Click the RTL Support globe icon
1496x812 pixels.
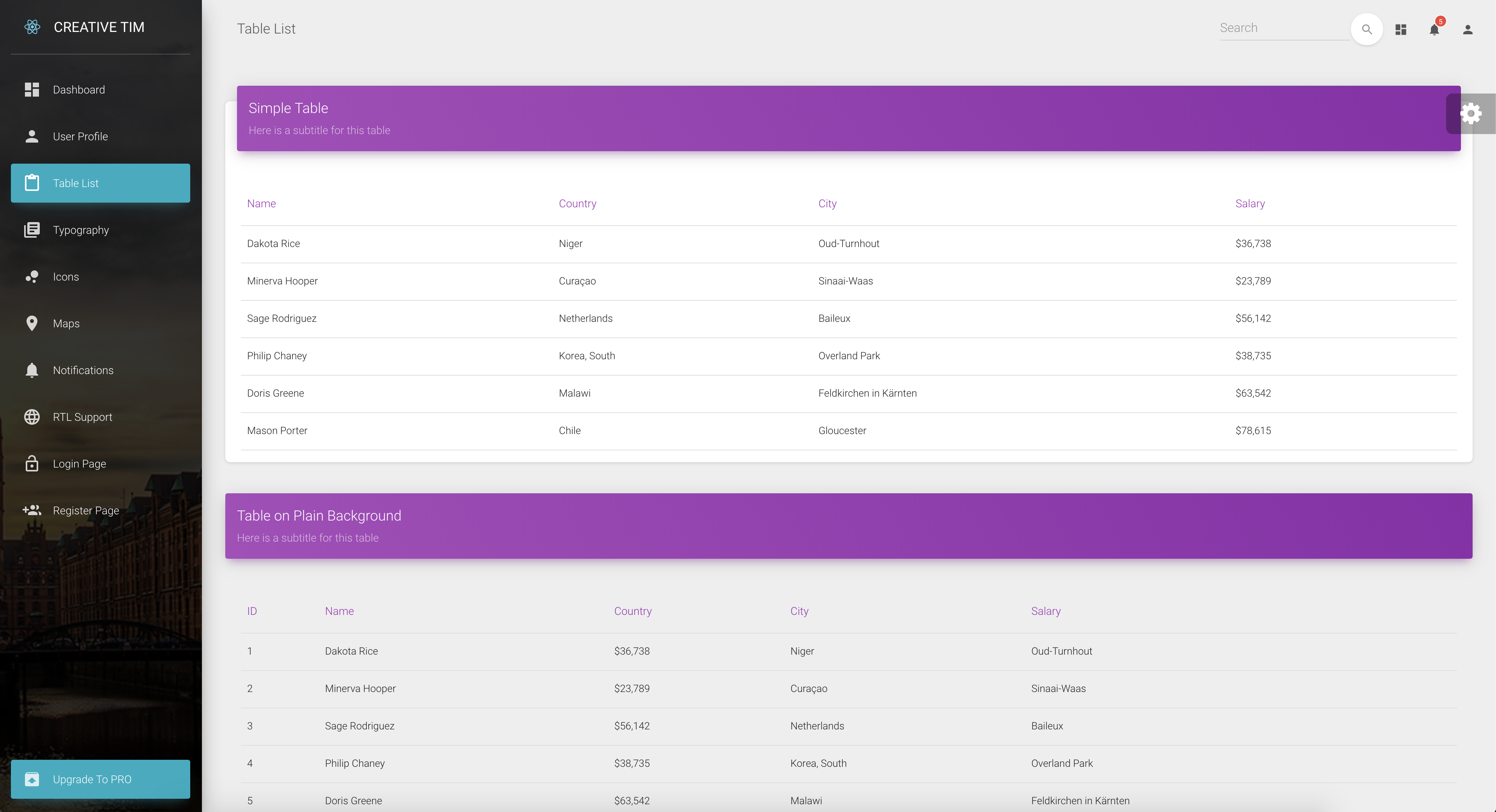coord(32,417)
